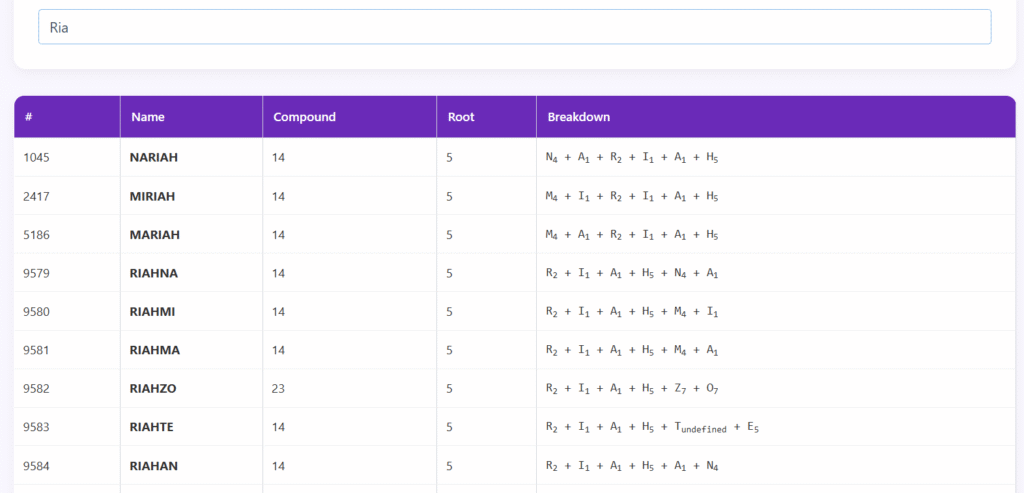Click the Root column header
The image size is (1024, 493).
[x=461, y=117]
